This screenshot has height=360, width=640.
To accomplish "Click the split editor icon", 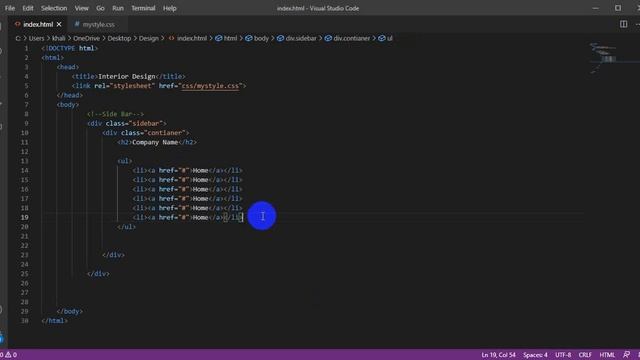I will [x=623, y=24].
